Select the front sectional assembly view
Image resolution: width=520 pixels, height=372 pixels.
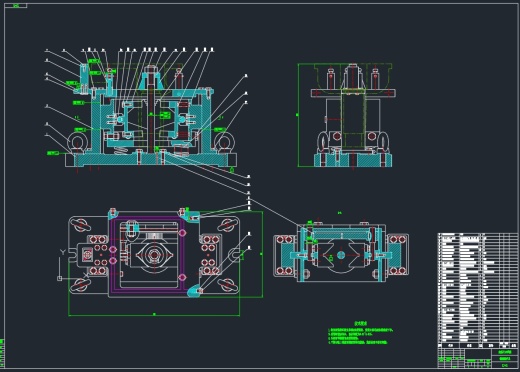152,115
